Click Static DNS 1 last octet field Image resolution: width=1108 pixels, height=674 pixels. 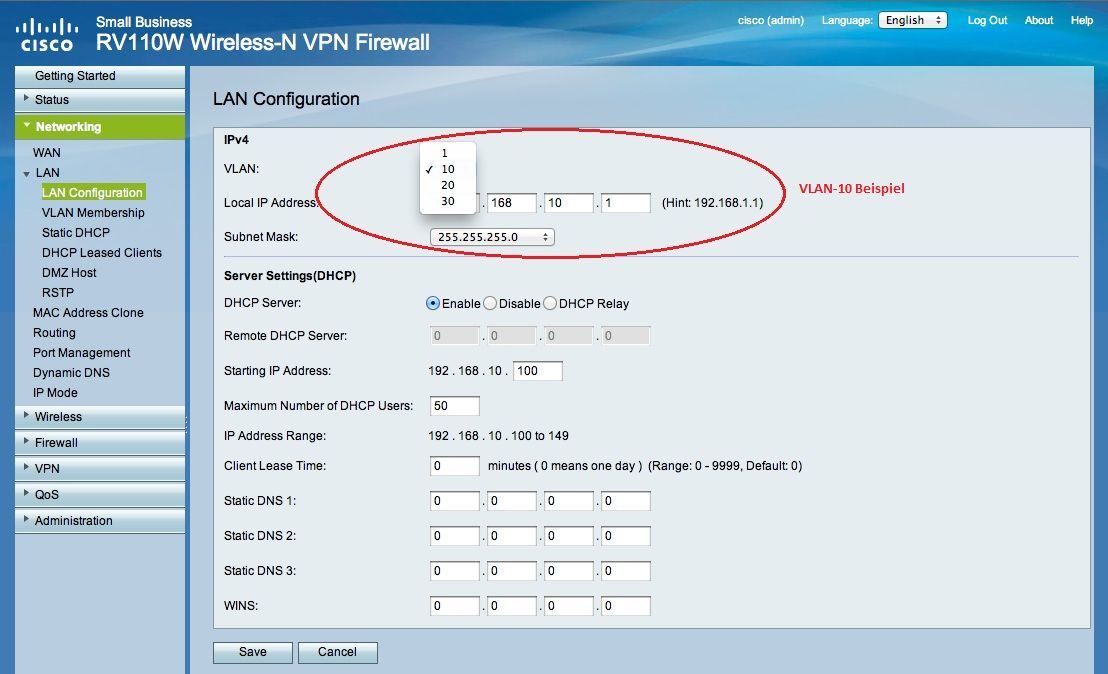[x=626, y=501]
